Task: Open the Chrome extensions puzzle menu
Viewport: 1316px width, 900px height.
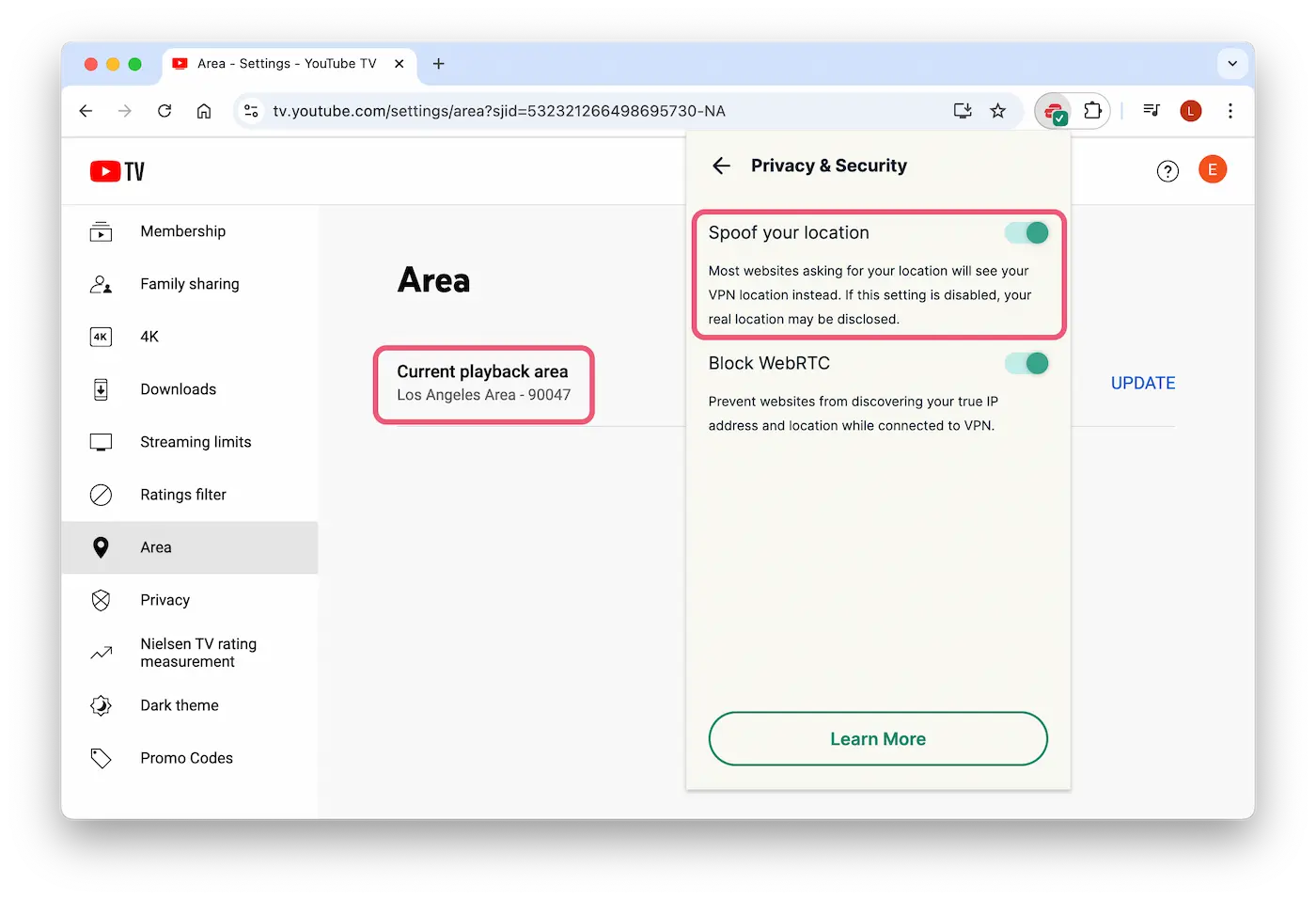Action: [x=1092, y=110]
